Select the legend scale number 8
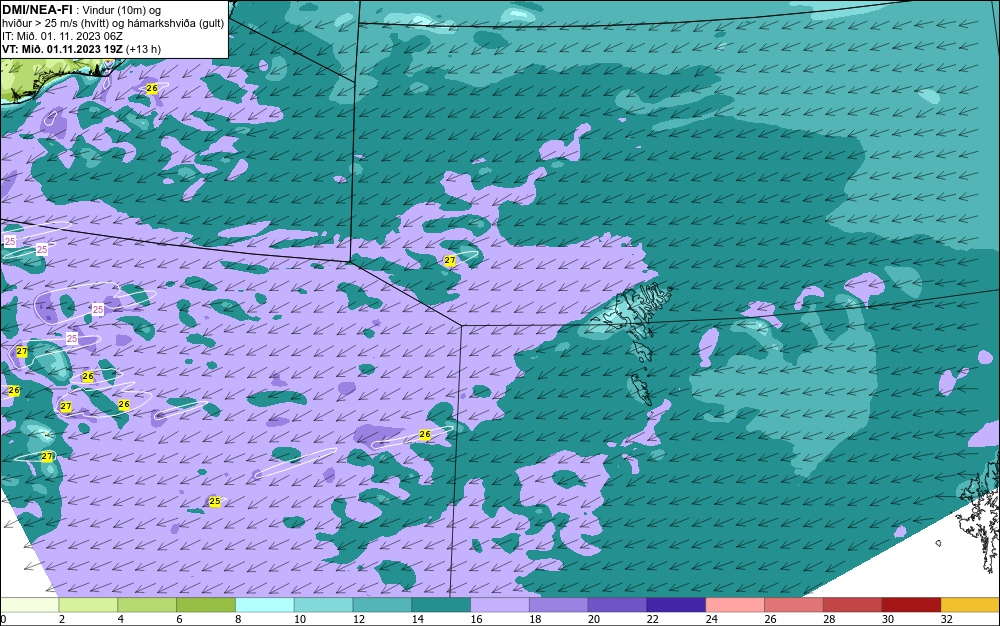1000x626 pixels. 238,619
